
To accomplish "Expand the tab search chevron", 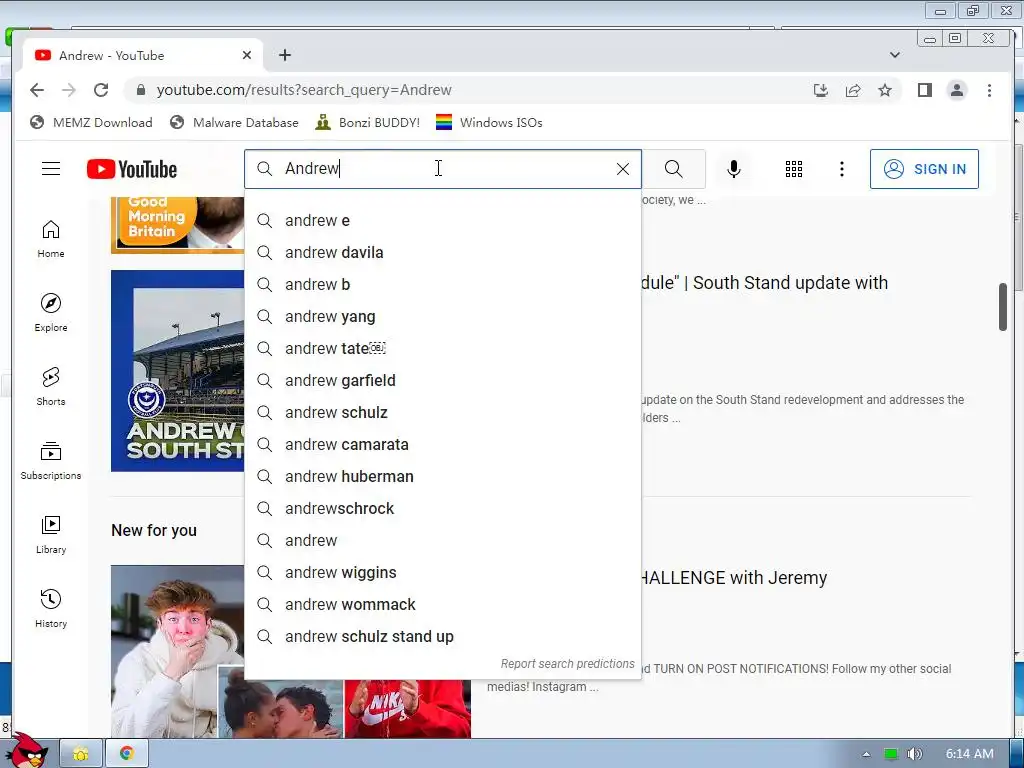I will [x=895, y=55].
